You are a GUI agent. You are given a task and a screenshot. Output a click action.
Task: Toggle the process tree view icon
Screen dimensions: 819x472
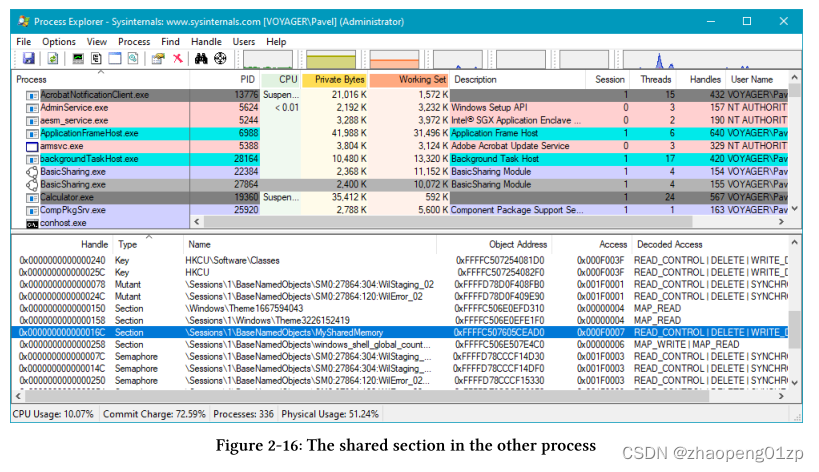click(96, 58)
